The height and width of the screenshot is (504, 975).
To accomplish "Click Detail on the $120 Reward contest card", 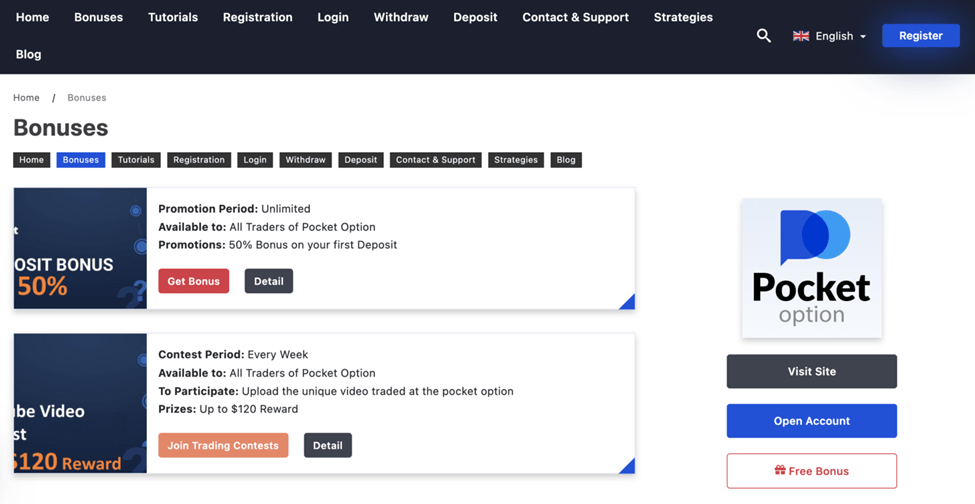I will (x=328, y=445).
